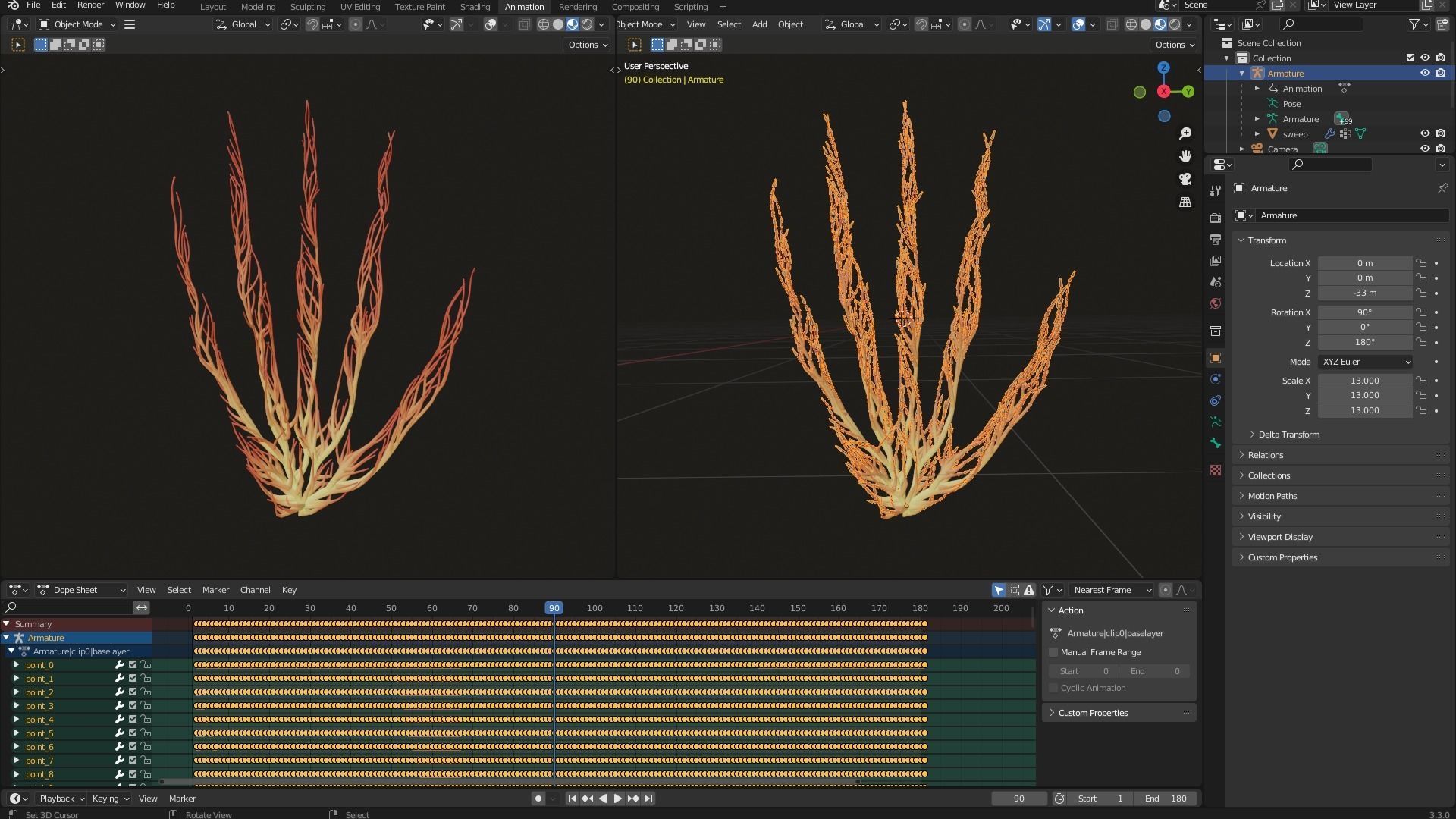Play animation in reverse
The image size is (1456, 819).
click(x=603, y=799)
